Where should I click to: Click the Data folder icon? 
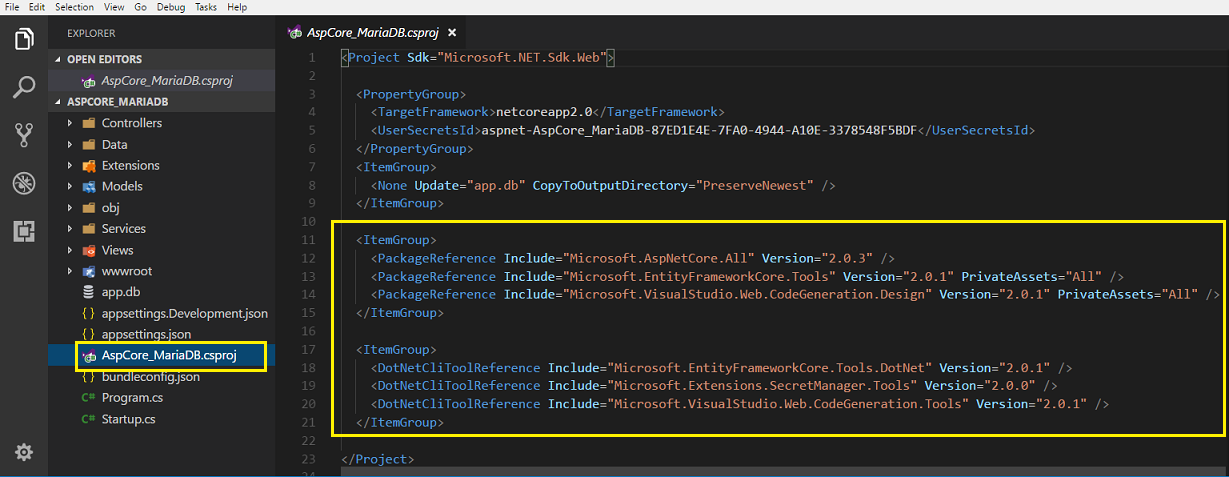88,144
